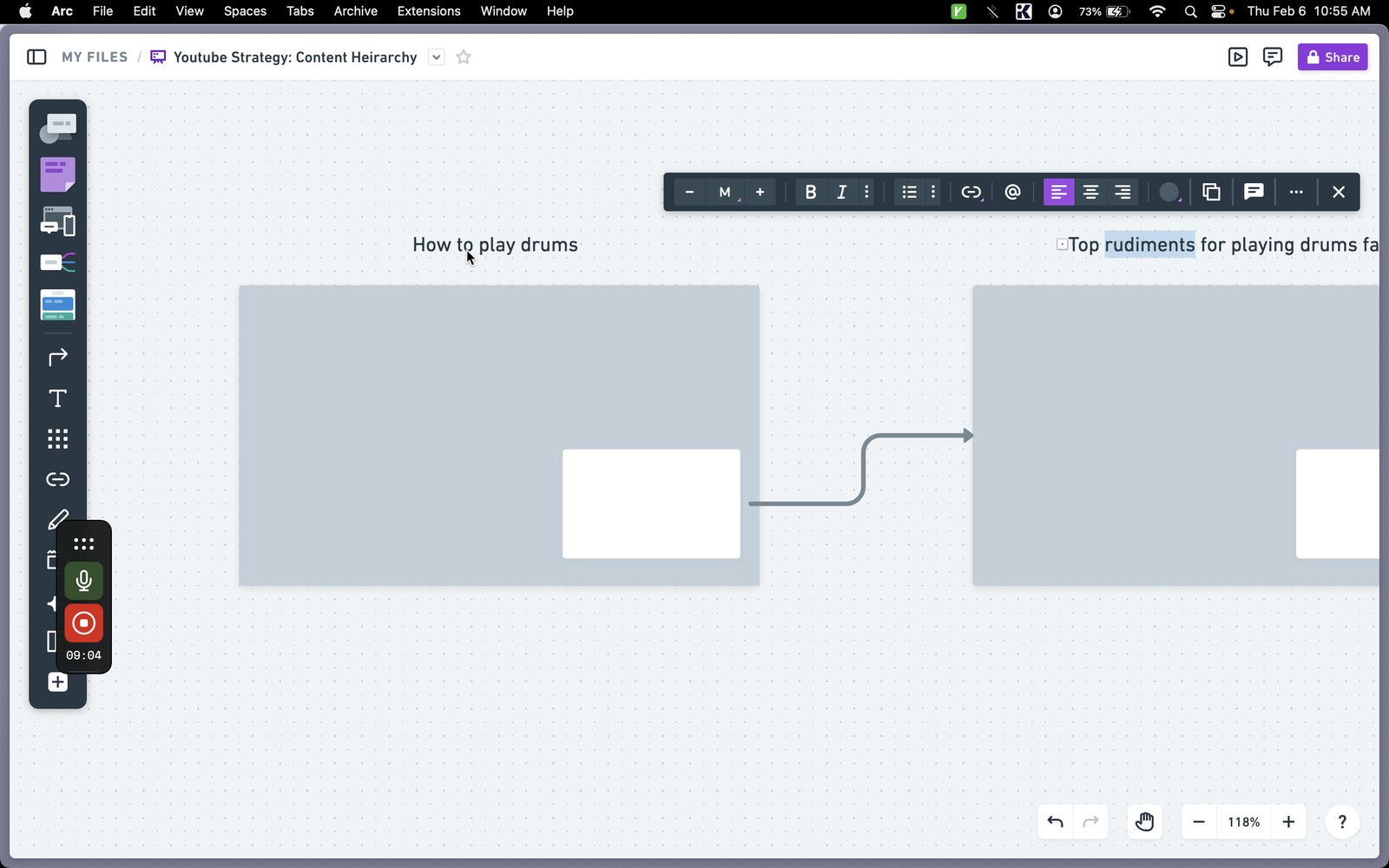The image size is (1389, 868).
Task: Set text alignment to center
Action: 1090,192
